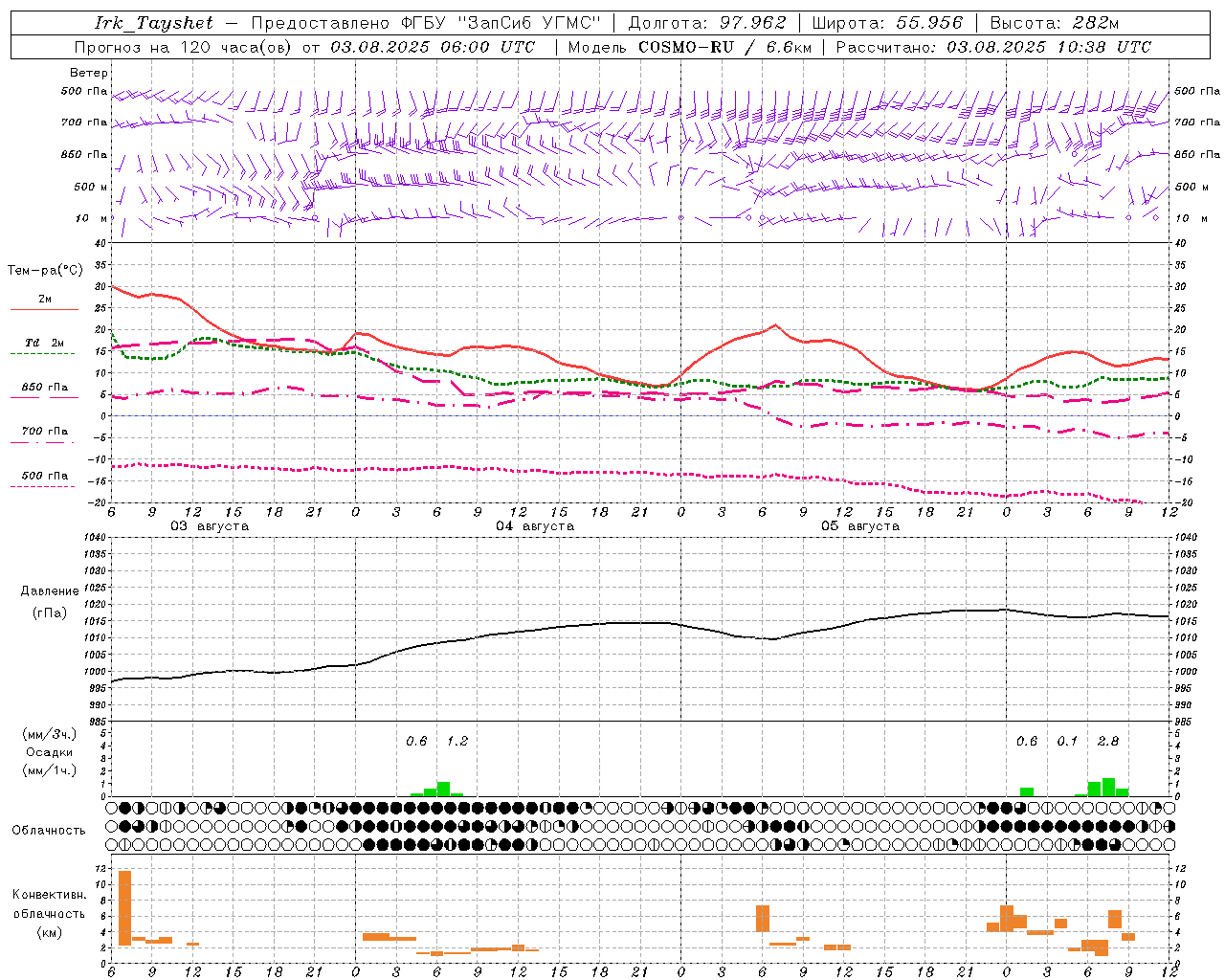The width and height of the screenshot is (1225, 980).
Task: Select the Давление pressure panel title
Action: pyautogui.click(x=50, y=591)
